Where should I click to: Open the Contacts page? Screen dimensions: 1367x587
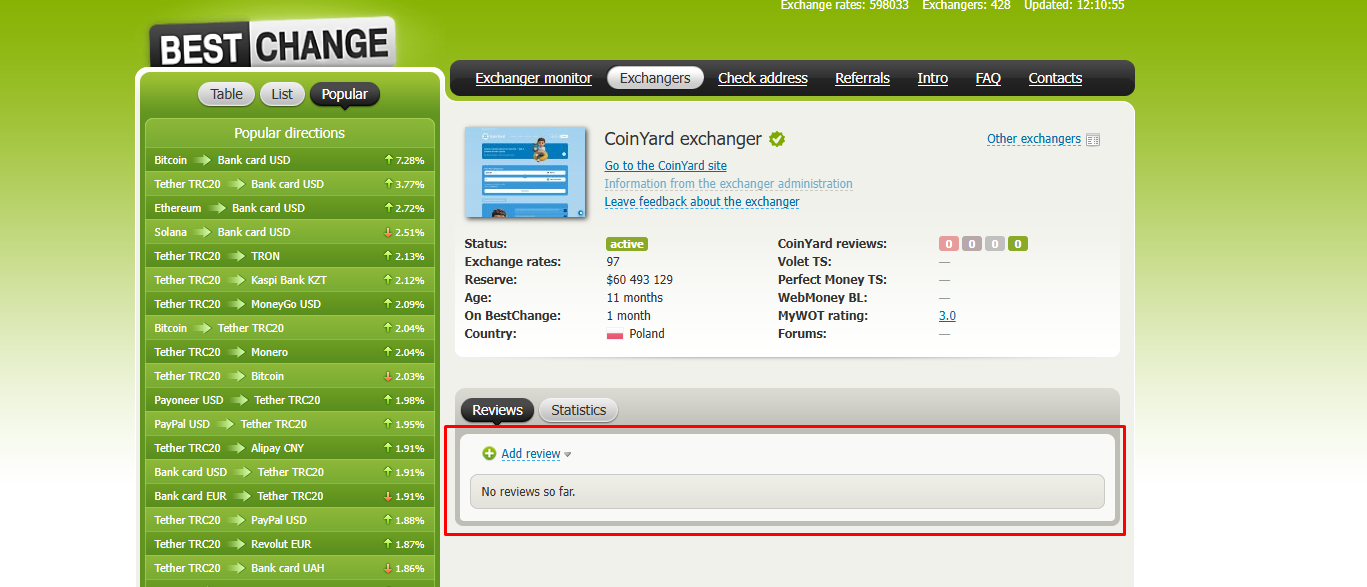click(x=1055, y=78)
